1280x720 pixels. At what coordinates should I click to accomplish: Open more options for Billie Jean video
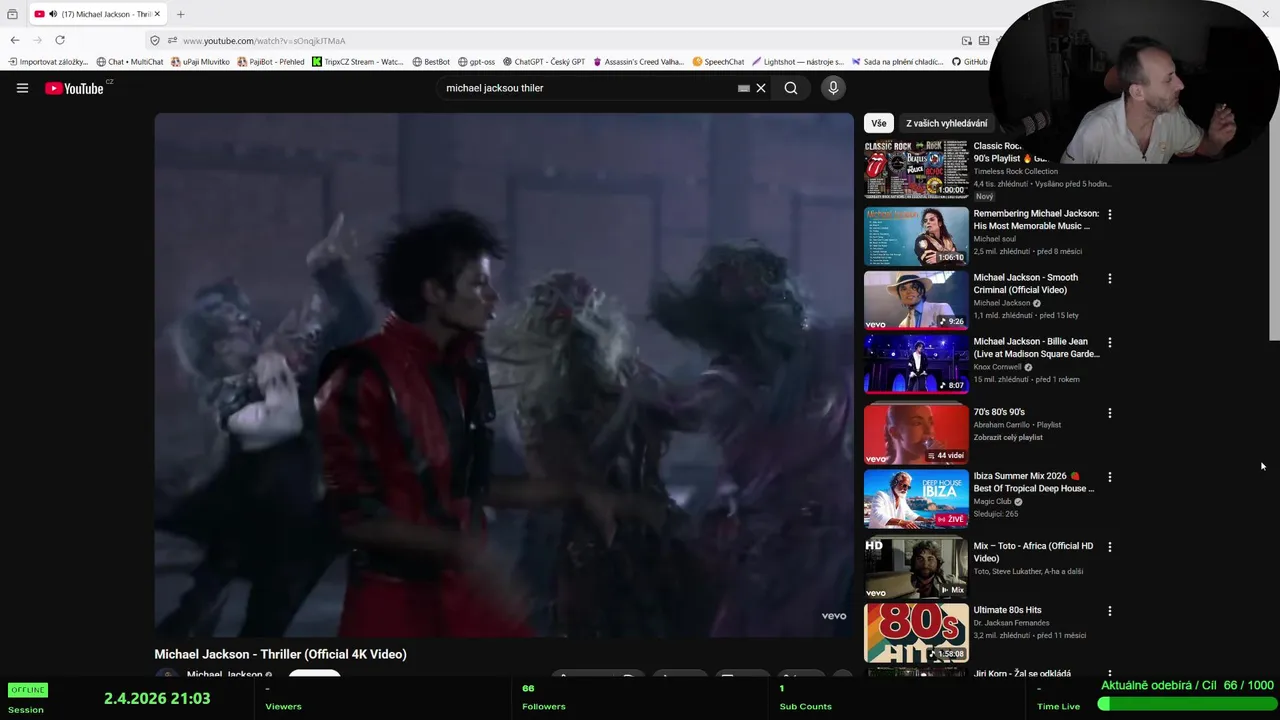[x=1109, y=342]
